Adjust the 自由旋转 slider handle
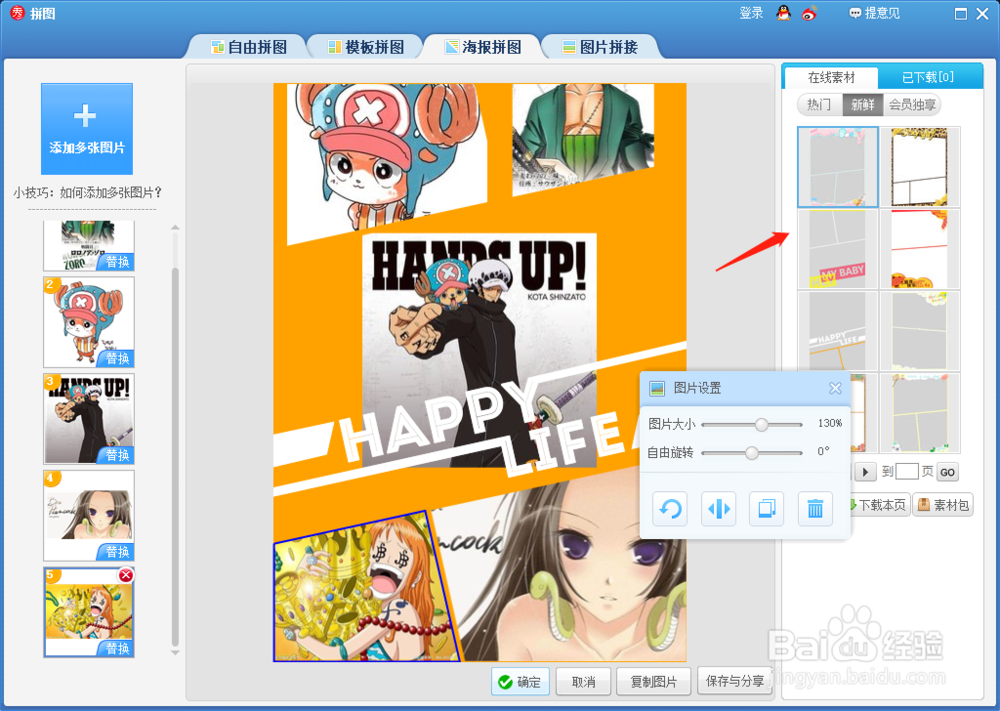Screen dimensions: 1000x711 pyautogui.click(x=752, y=453)
